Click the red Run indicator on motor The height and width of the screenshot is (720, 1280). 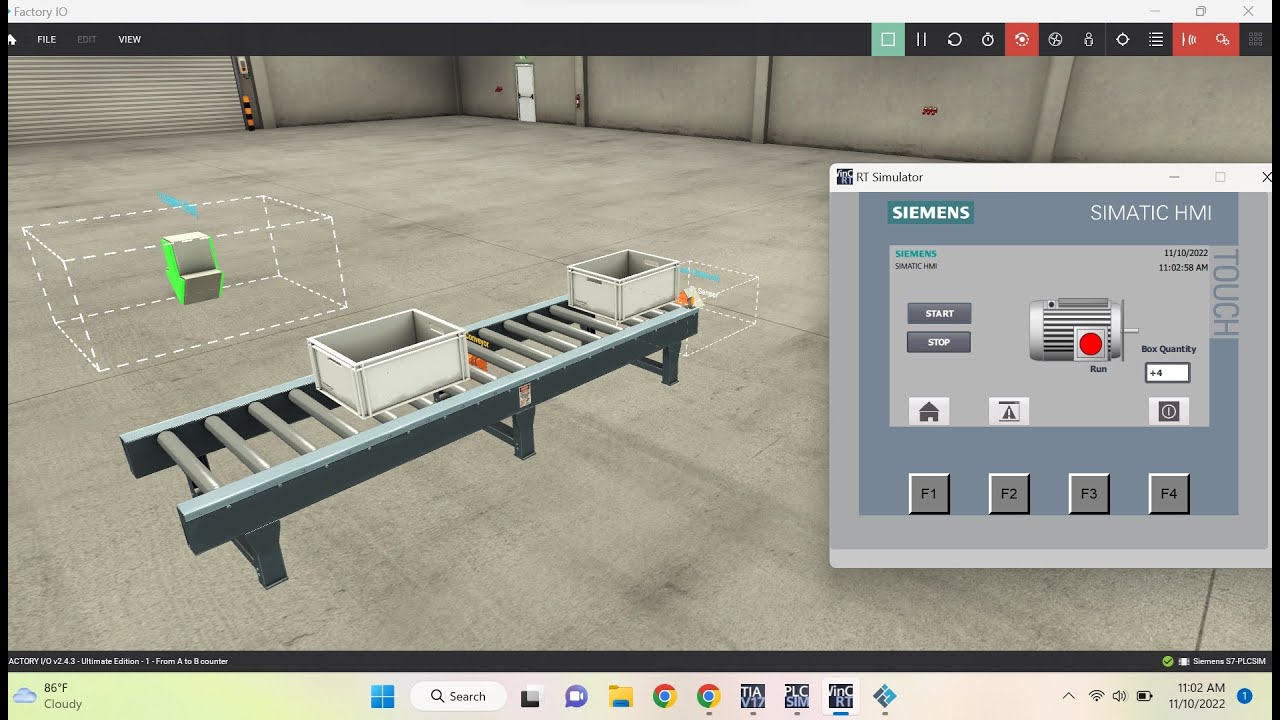coord(1091,344)
